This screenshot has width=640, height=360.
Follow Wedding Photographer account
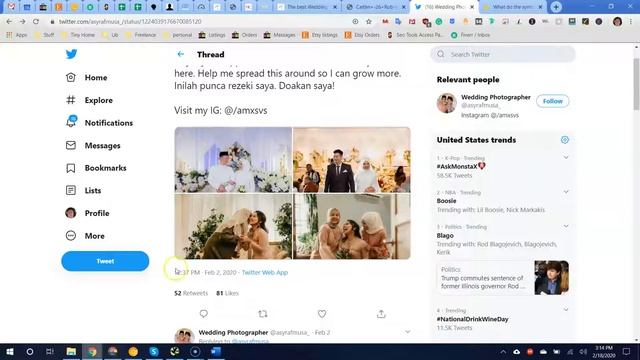pos(553,101)
